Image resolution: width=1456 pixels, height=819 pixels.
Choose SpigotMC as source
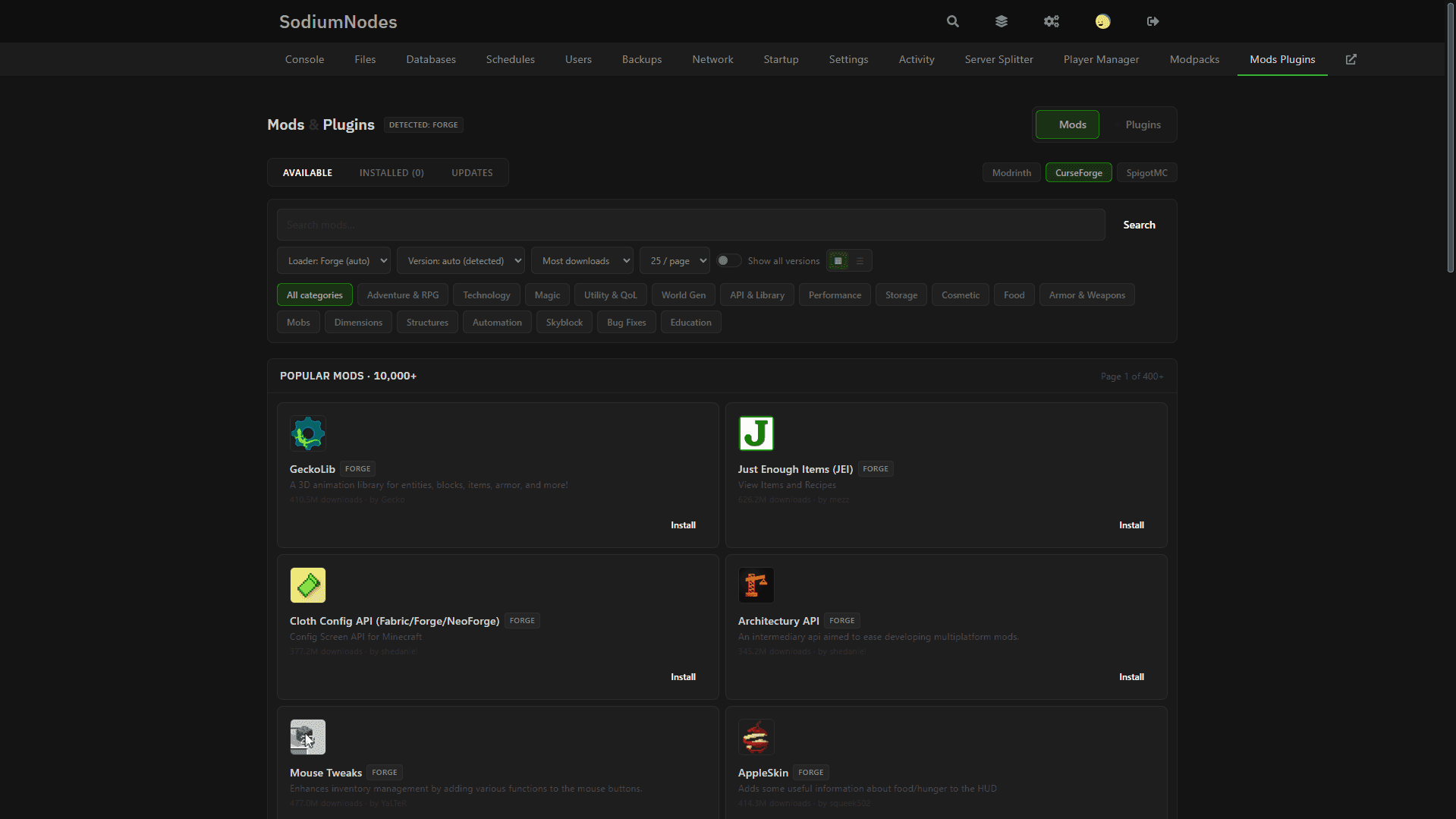1146,173
